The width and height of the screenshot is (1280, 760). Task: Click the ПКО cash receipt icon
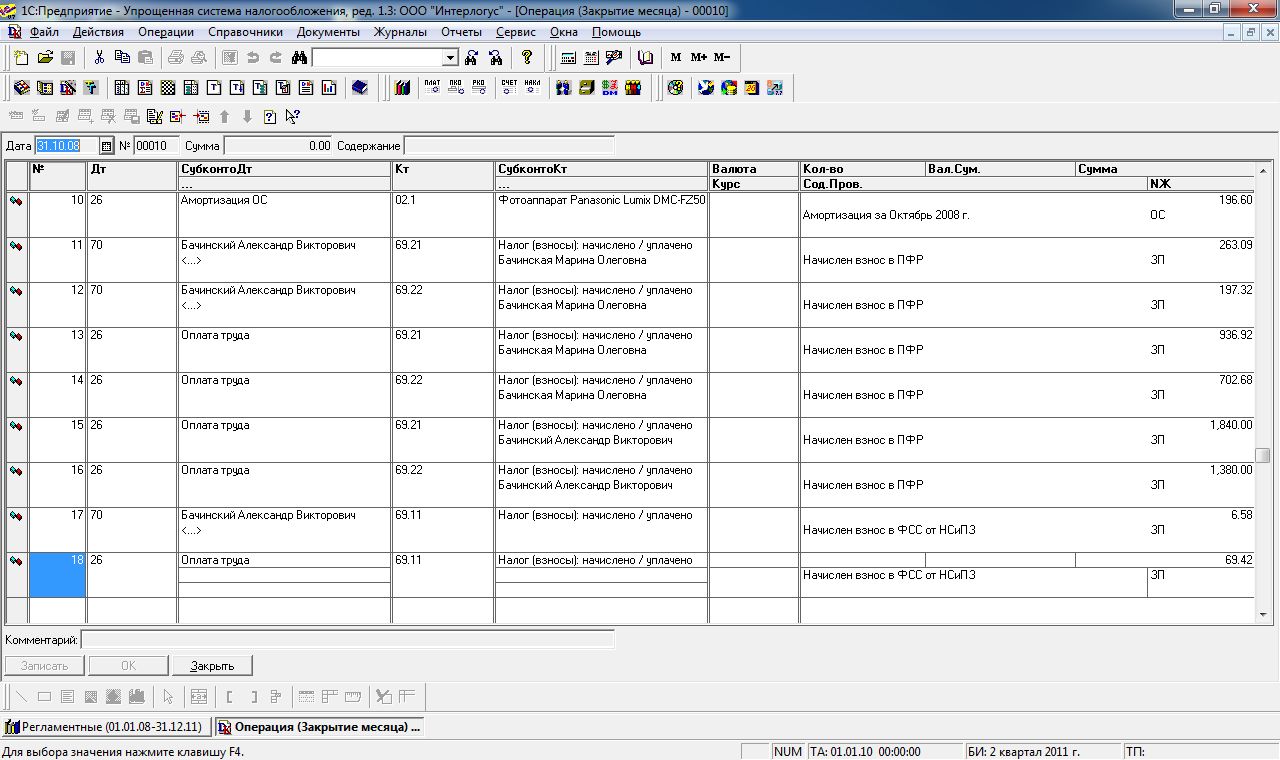pyautogui.click(x=455, y=88)
